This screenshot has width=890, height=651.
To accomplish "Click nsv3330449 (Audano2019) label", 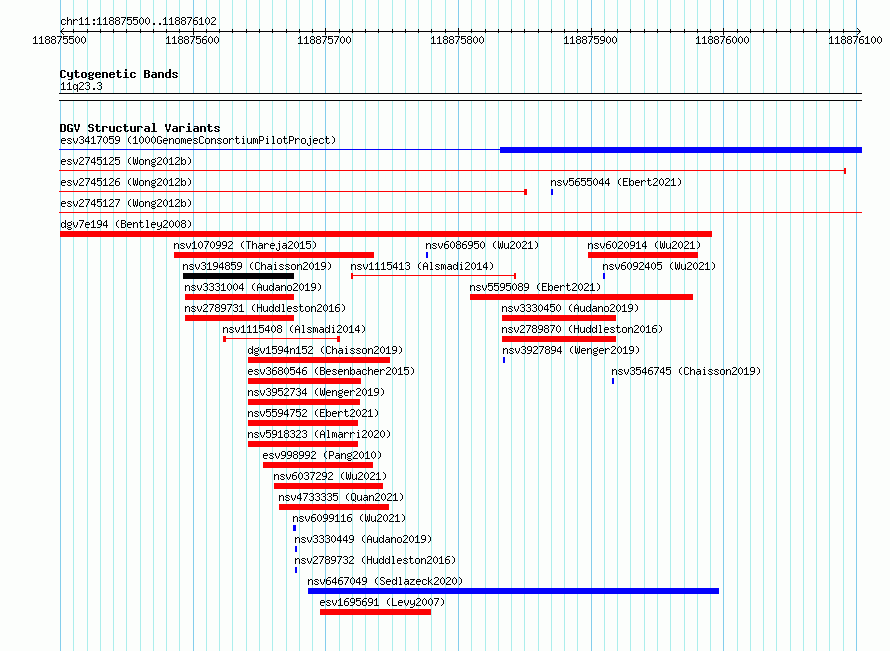I will pyautogui.click(x=363, y=539).
